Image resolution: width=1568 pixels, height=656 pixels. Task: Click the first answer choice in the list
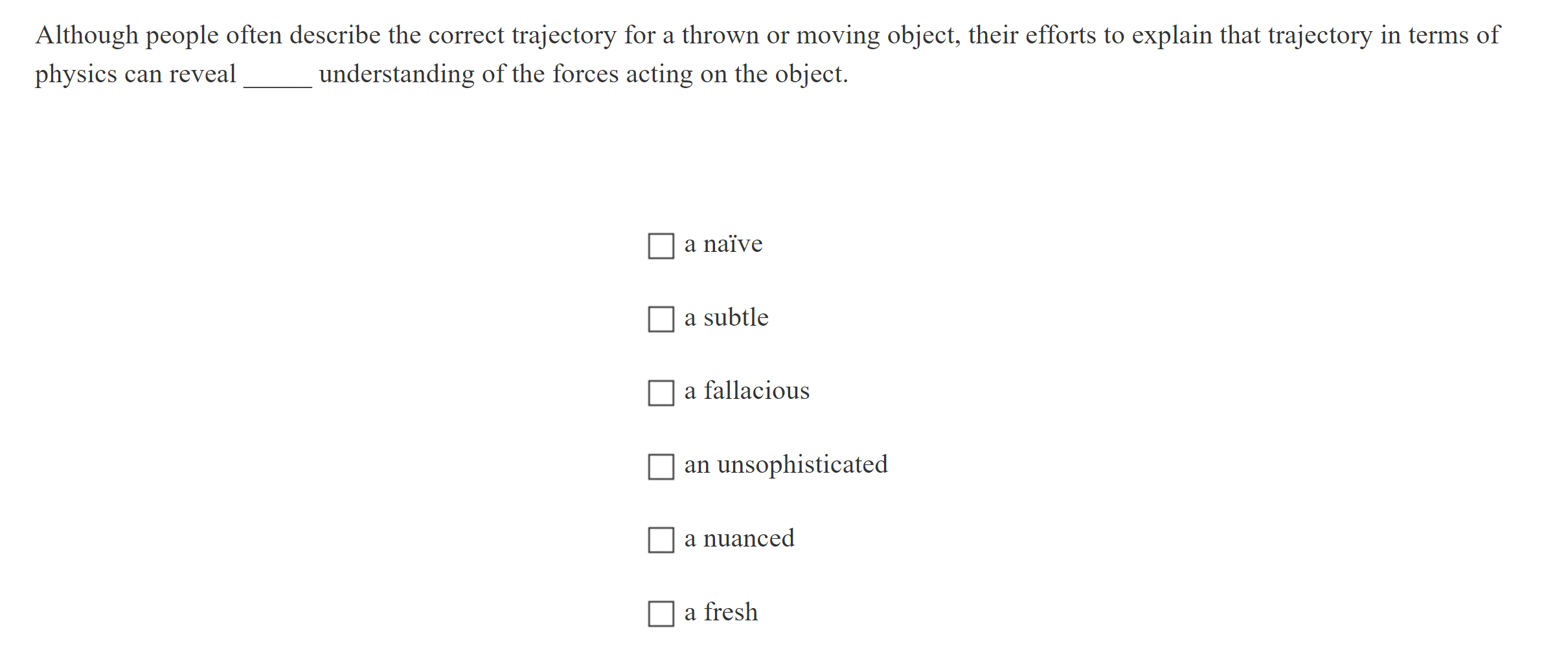(x=722, y=244)
